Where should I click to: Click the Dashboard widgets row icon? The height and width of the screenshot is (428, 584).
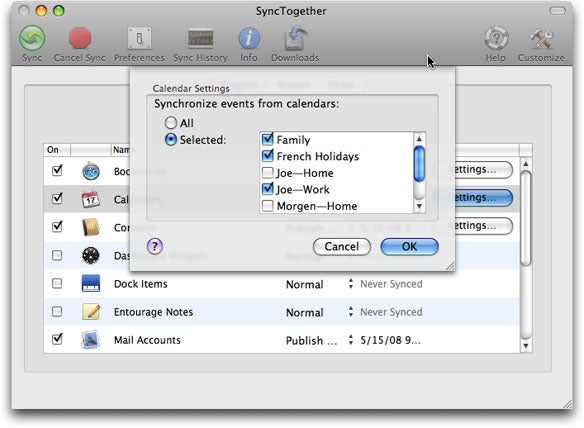(91, 256)
